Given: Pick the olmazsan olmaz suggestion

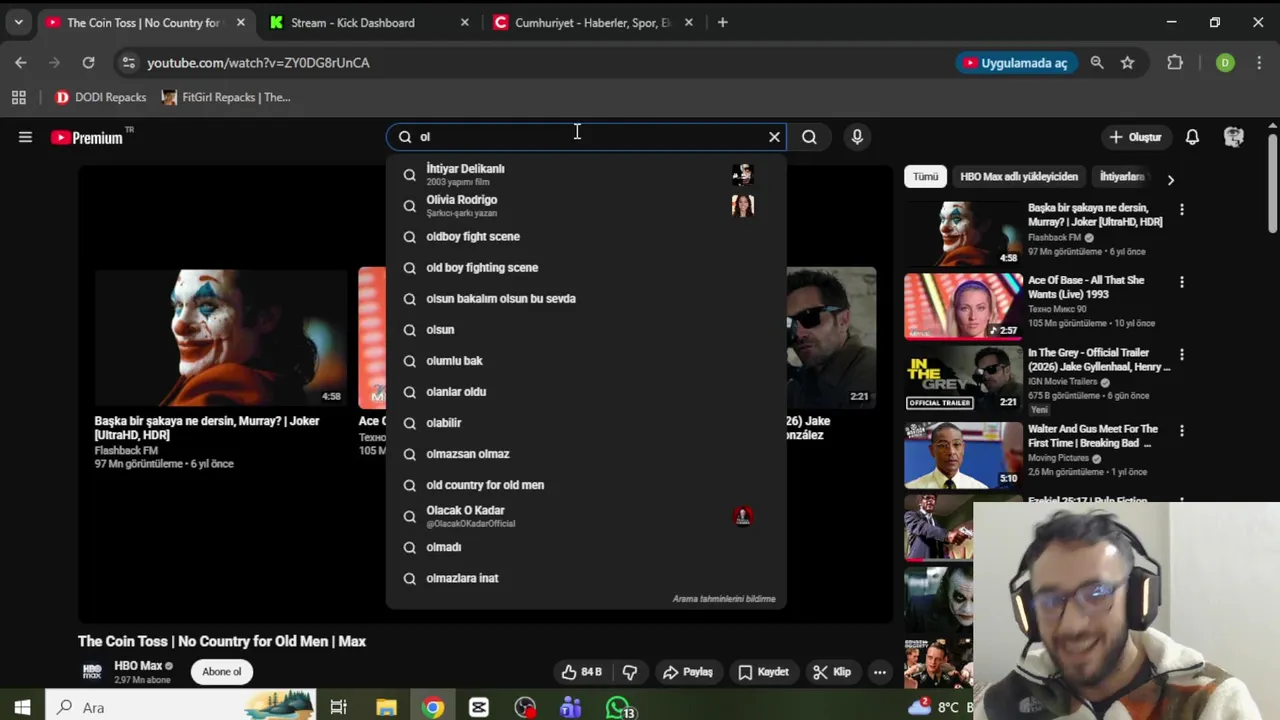Looking at the screenshot, I should click(586, 454).
